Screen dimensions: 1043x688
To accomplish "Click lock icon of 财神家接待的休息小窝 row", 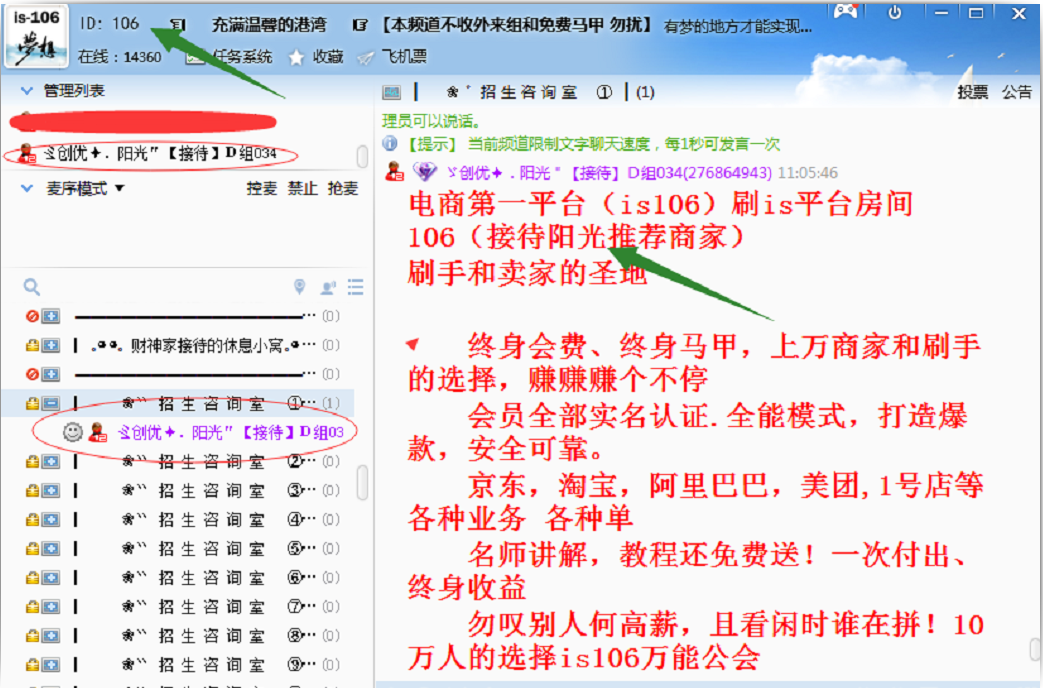I will [x=32, y=345].
